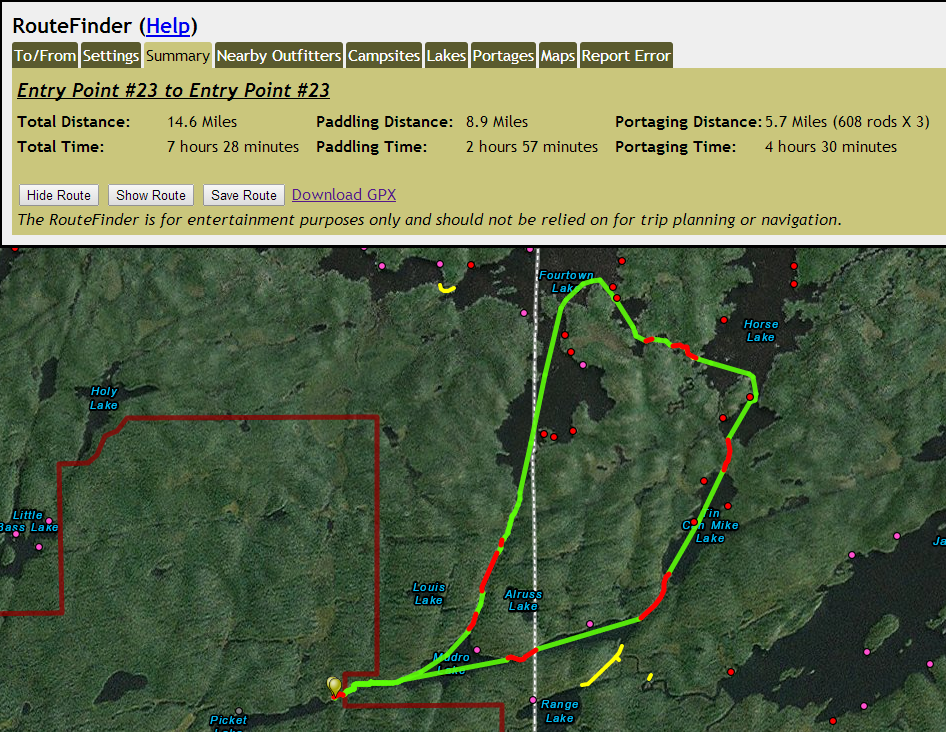The width and height of the screenshot is (946, 732).
Task: Select the red campsite dot on Horse Lake
Action: coord(723,320)
